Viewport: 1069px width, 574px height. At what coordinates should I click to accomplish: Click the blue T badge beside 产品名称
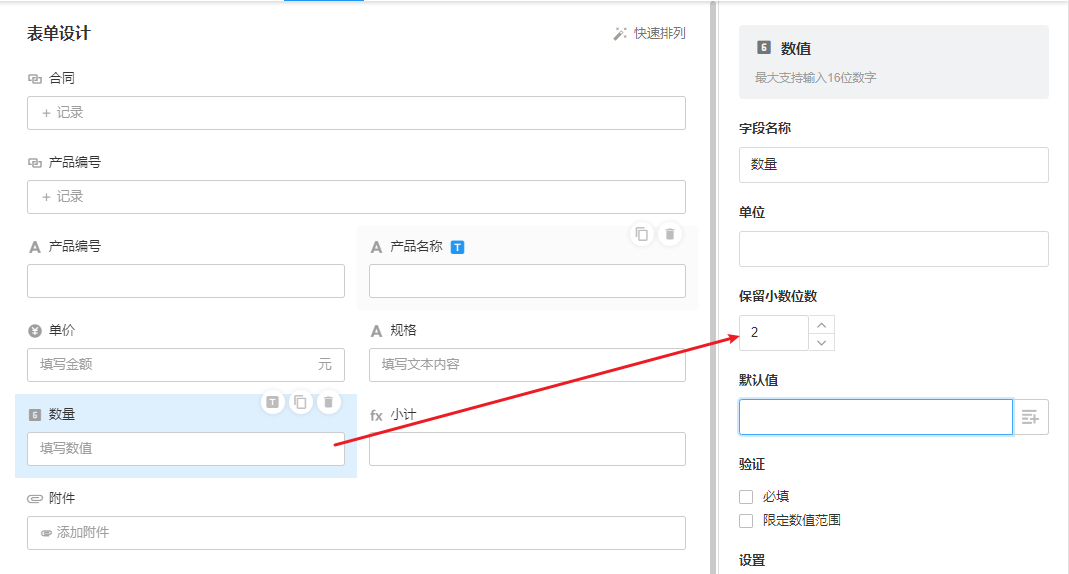[457, 247]
